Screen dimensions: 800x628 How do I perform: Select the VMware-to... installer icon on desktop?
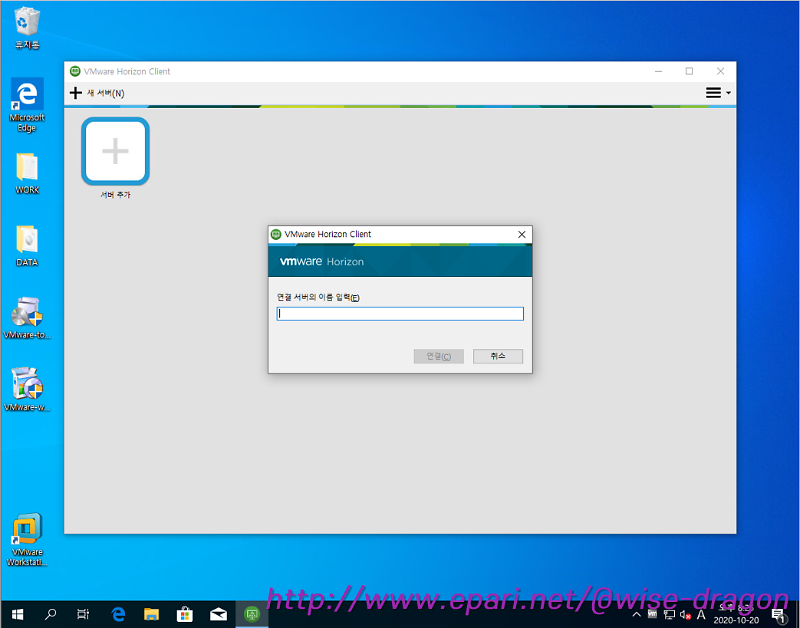click(27, 318)
